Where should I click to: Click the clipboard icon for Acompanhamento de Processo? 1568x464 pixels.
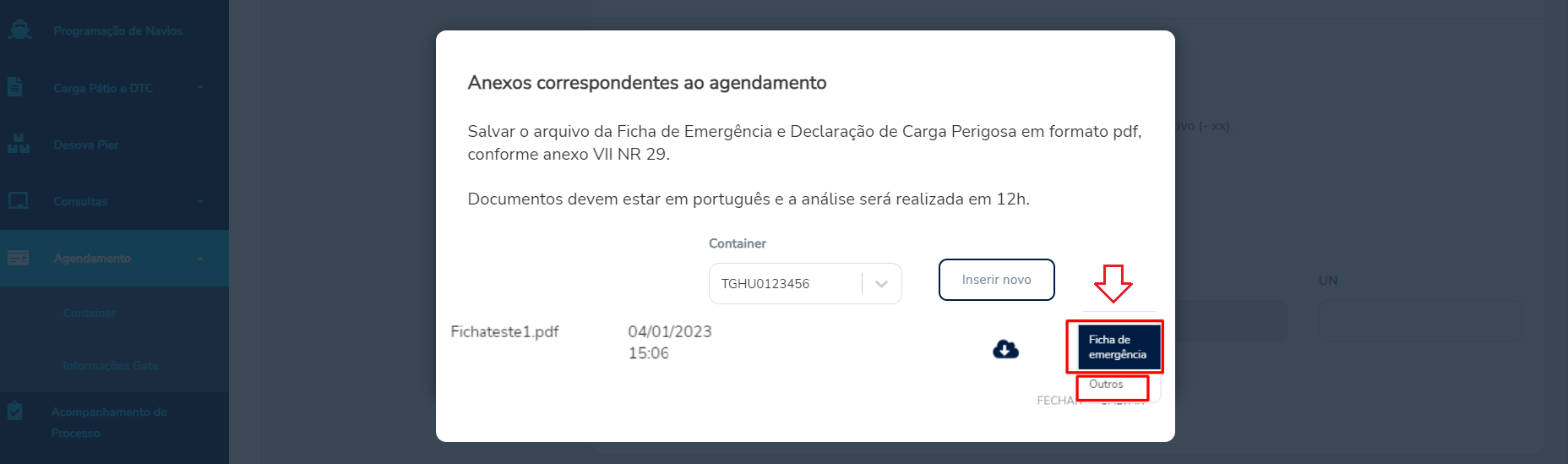click(x=15, y=412)
